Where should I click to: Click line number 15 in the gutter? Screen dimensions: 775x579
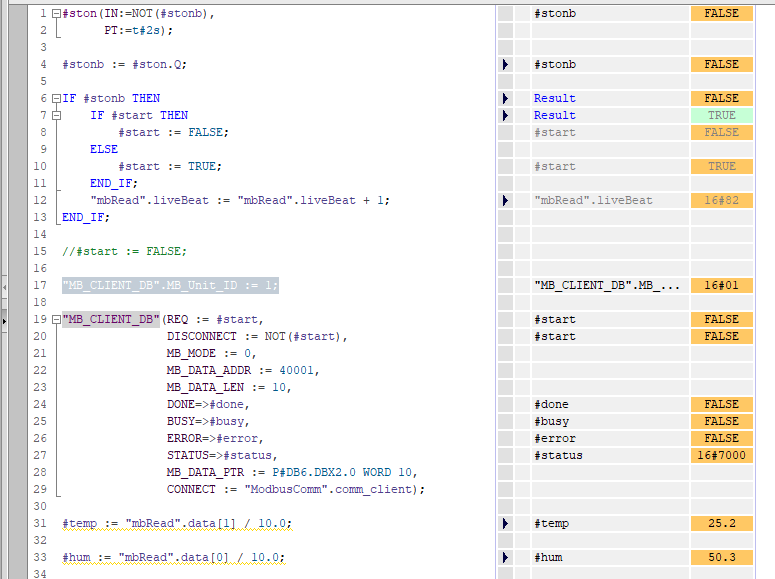tap(41, 251)
